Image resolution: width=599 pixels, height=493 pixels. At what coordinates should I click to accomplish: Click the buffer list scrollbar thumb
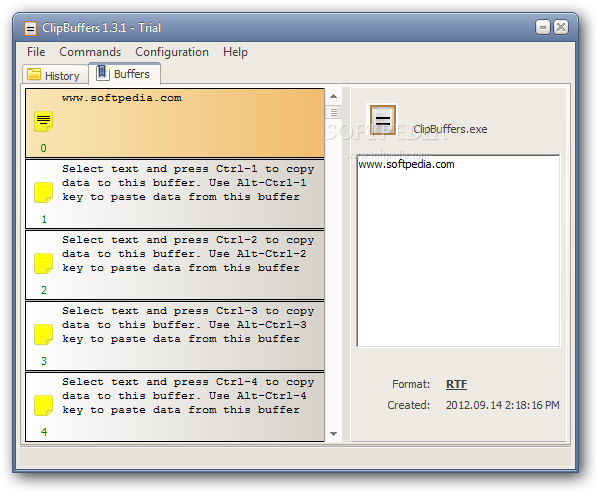coord(333,112)
